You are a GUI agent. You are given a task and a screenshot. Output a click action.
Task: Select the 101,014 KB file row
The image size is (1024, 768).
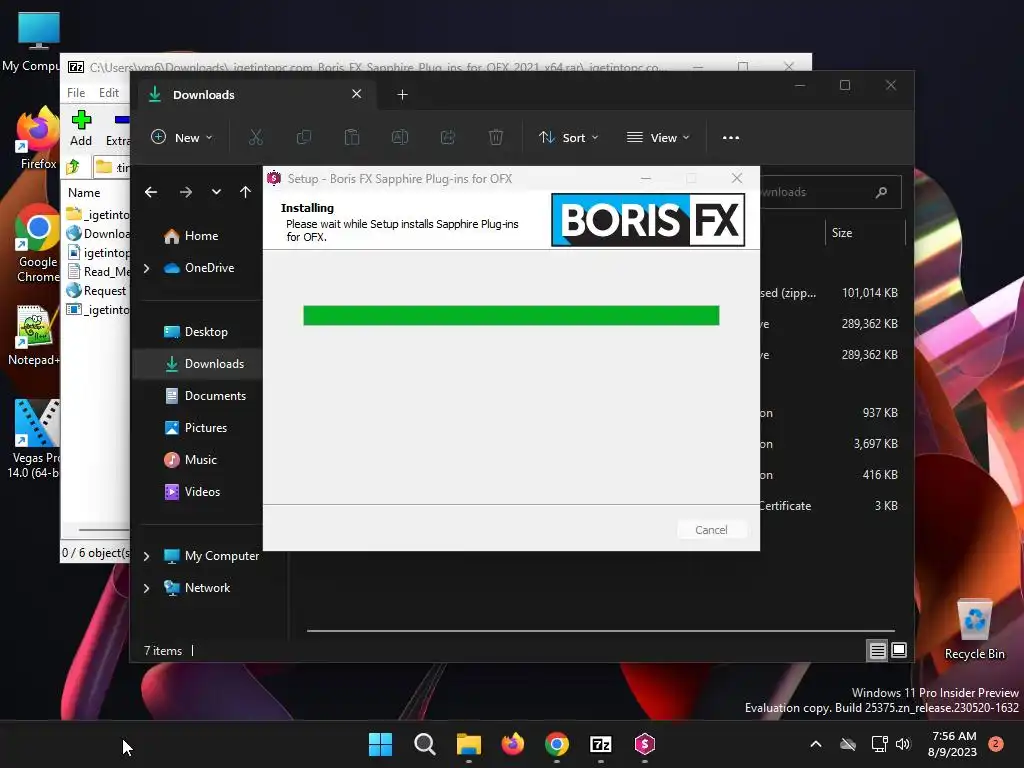(x=829, y=293)
